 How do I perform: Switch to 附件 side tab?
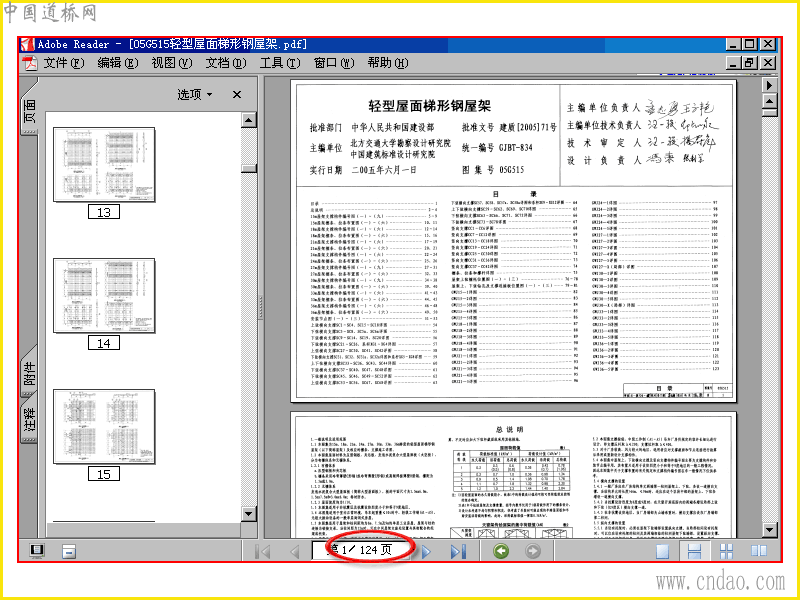tap(30, 372)
